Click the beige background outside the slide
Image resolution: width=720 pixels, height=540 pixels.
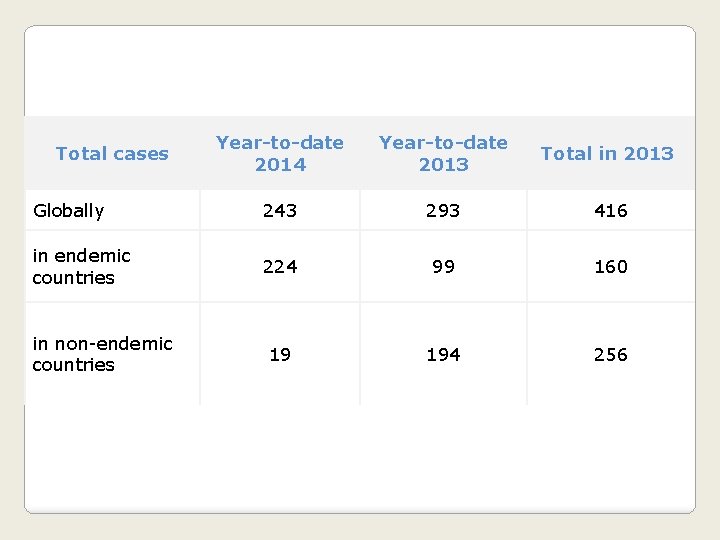pyautogui.click(x=708, y=270)
